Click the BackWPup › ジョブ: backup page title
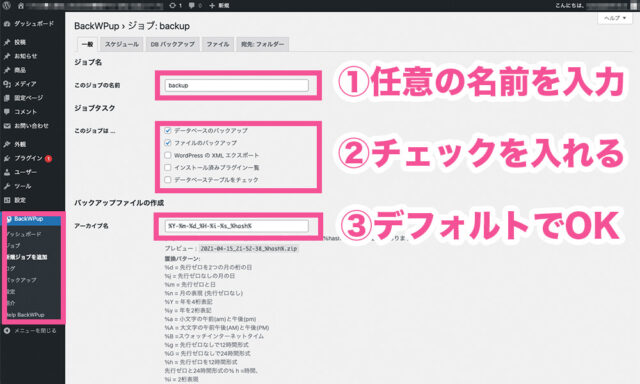The image size is (640, 384). (x=132, y=26)
